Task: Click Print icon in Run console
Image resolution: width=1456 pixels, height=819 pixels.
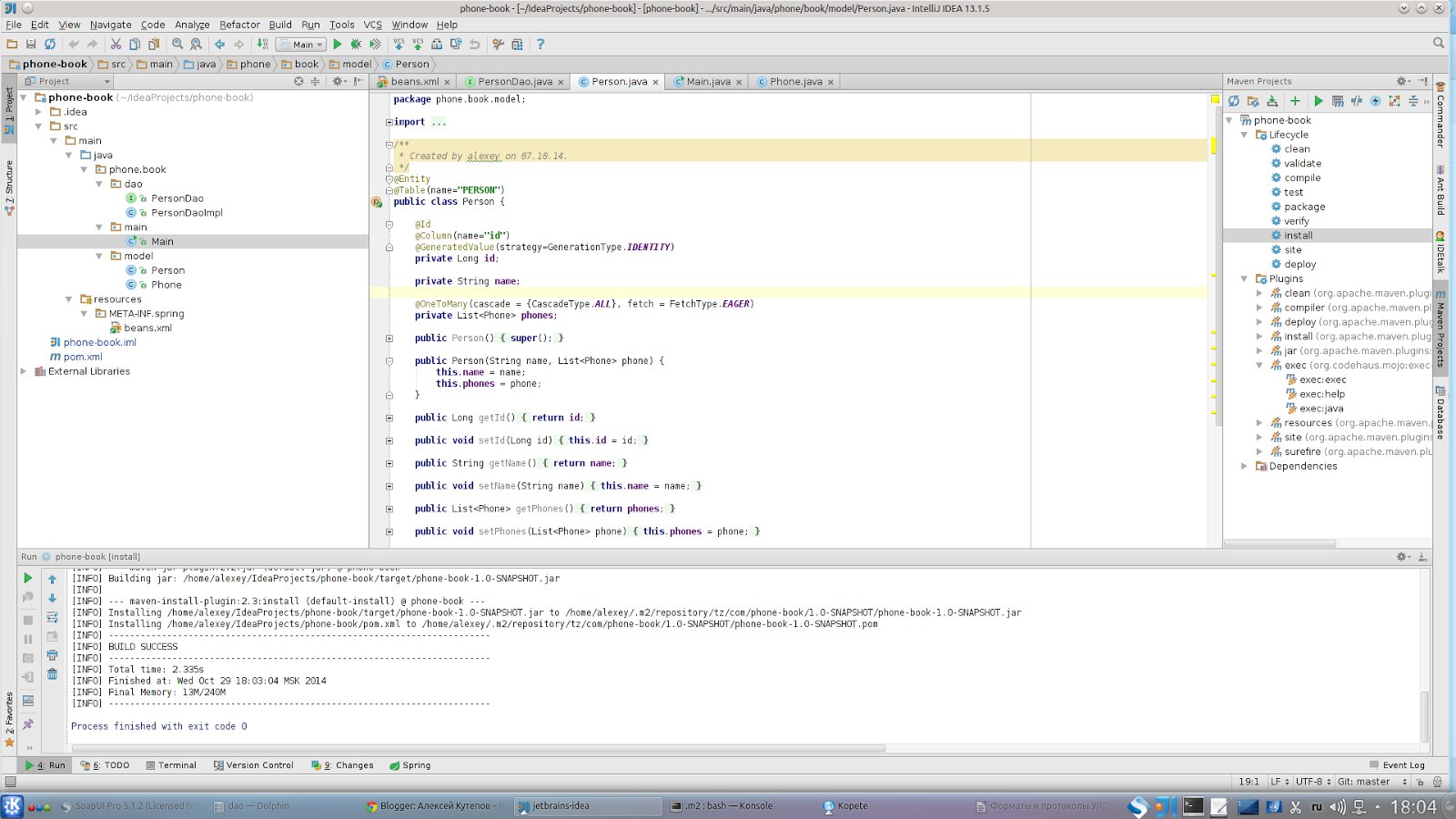Action: pyautogui.click(x=52, y=655)
